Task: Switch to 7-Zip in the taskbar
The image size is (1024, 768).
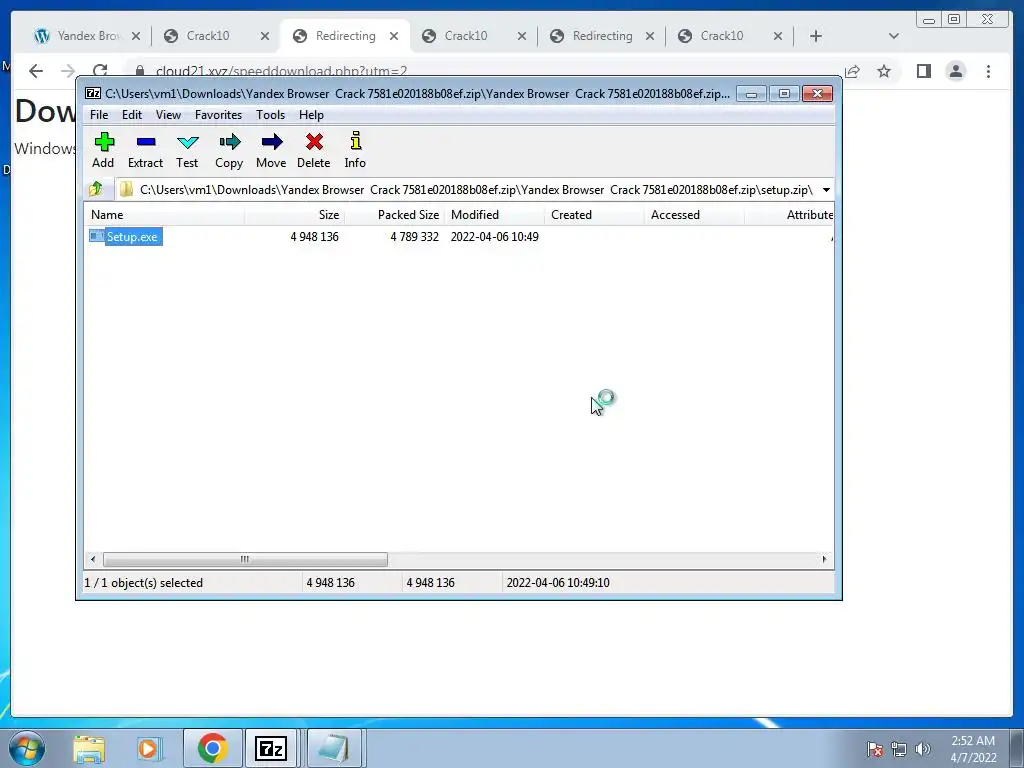Action: (271, 748)
